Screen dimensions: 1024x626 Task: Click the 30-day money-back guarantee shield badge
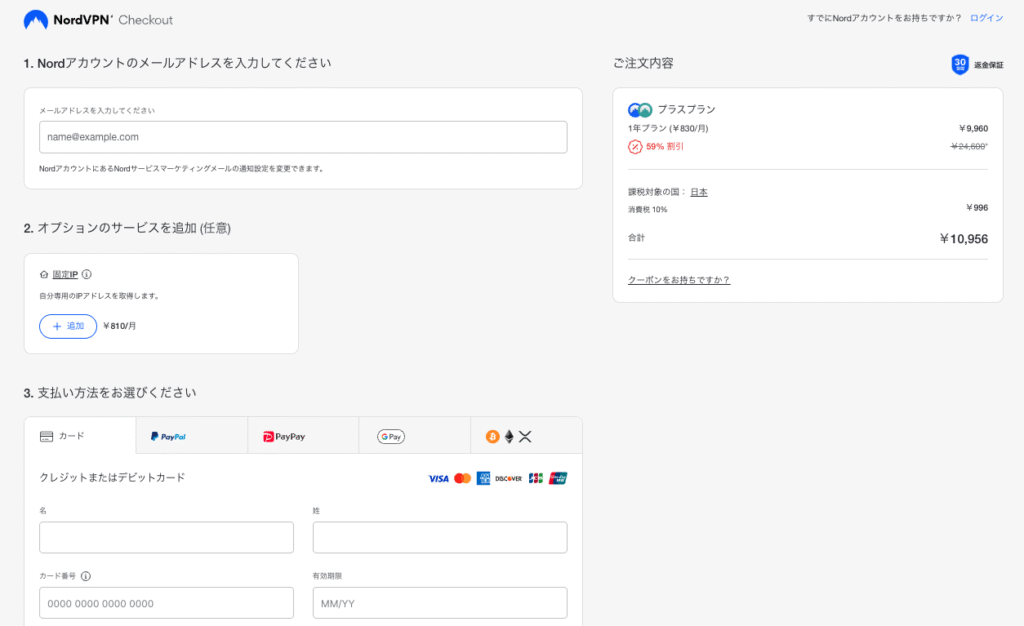click(960, 64)
